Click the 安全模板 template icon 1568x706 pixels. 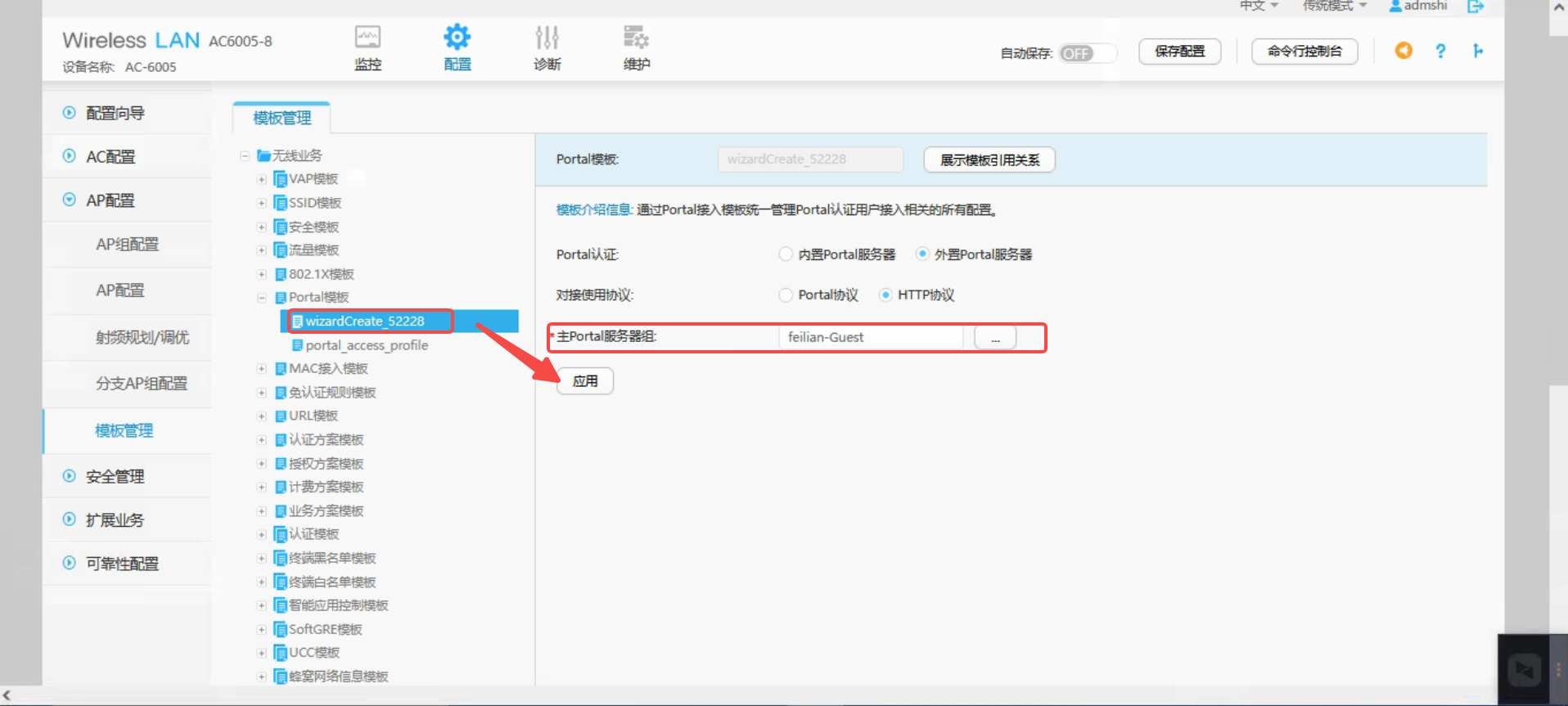280,227
